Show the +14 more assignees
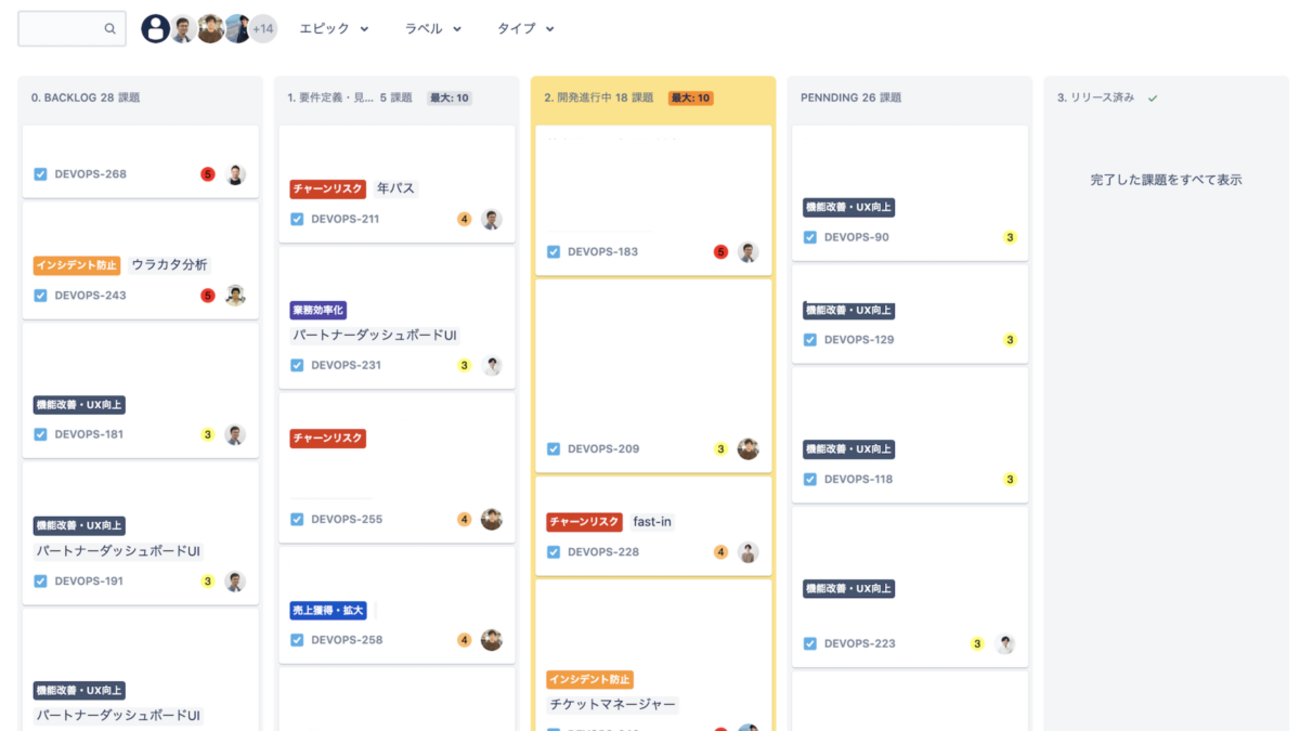 click(263, 29)
